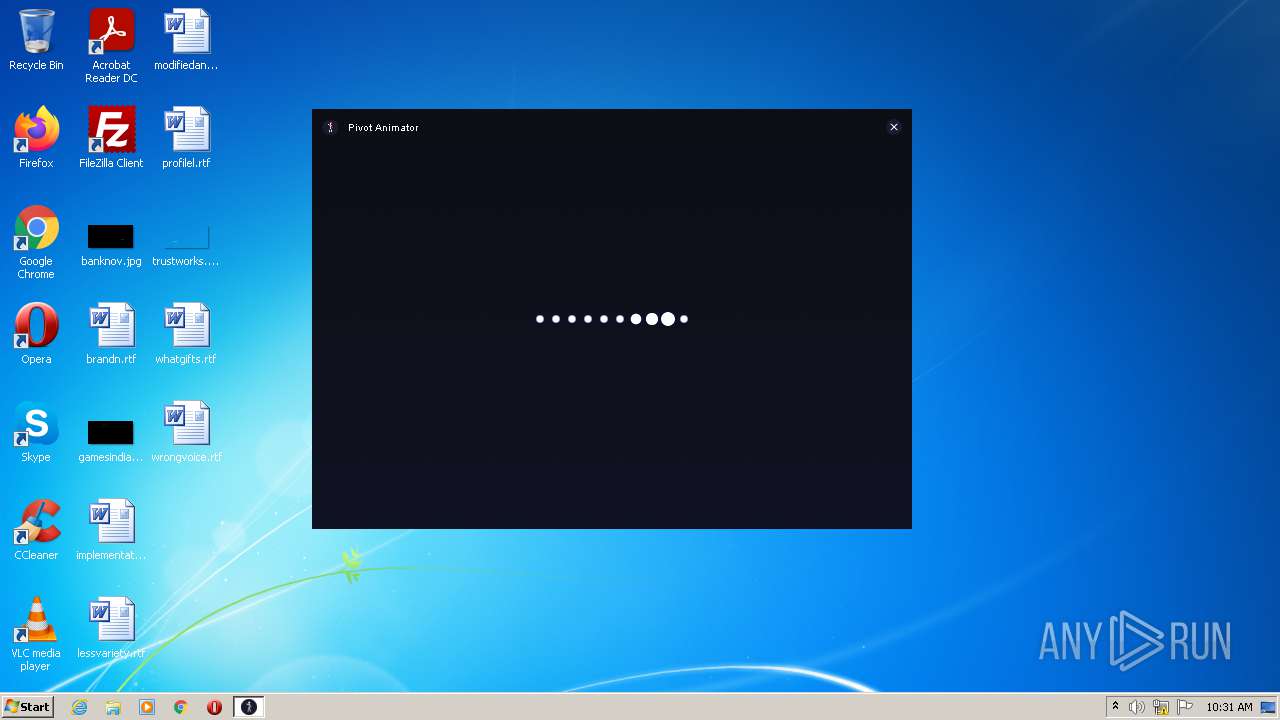Viewport: 1280px width, 720px height.
Task: Select profilel.rtf desktop file
Action: (186, 138)
